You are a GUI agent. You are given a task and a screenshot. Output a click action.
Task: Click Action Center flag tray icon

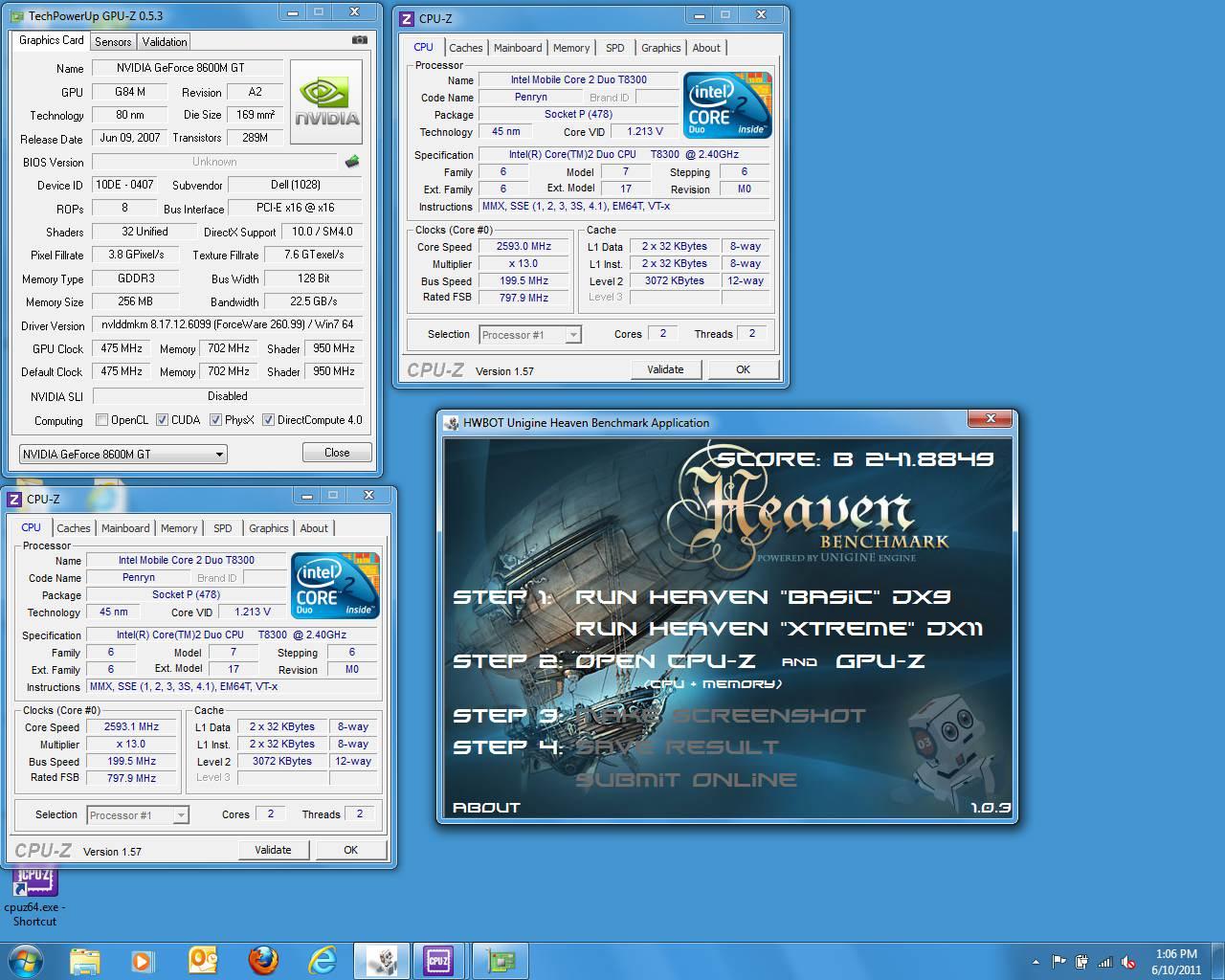coord(1058,962)
